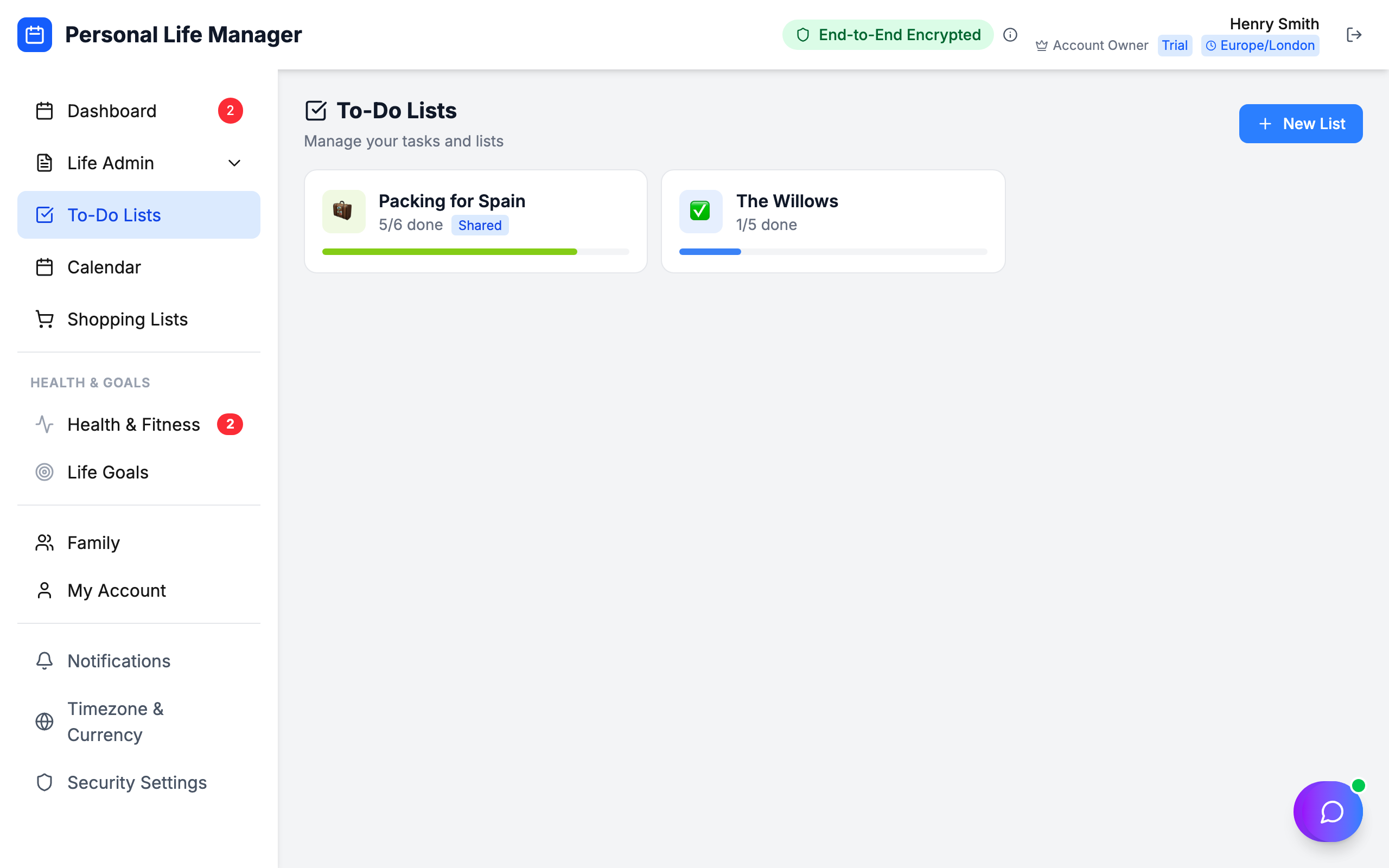
Task: Click the Personal Life Manager app logo
Action: [34, 34]
